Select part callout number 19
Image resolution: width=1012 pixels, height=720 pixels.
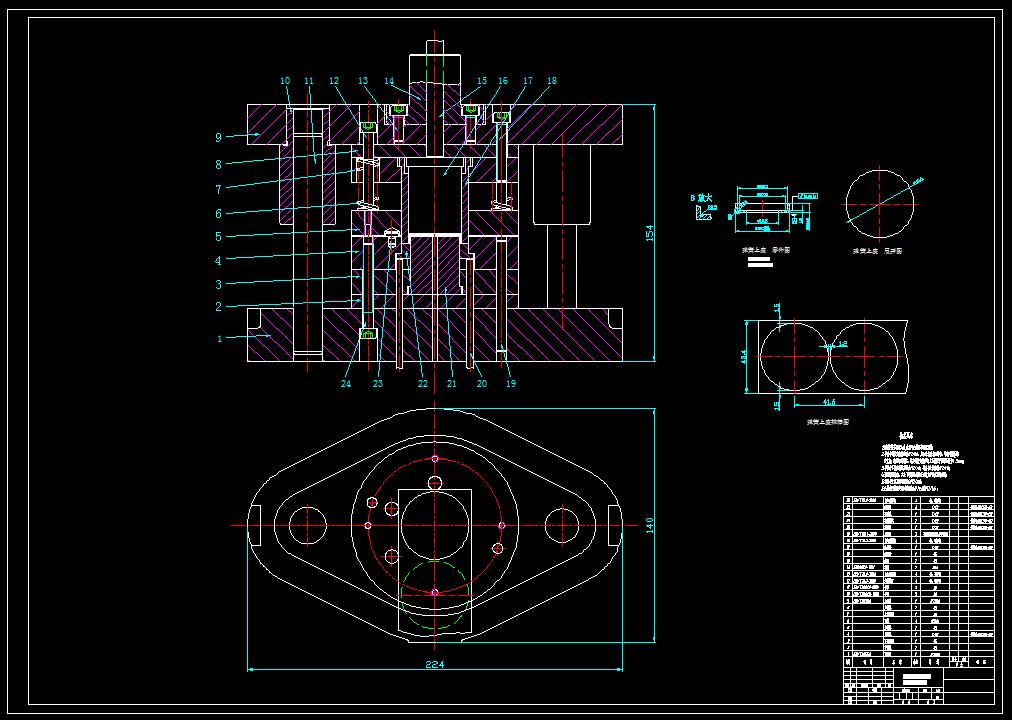click(511, 384)
